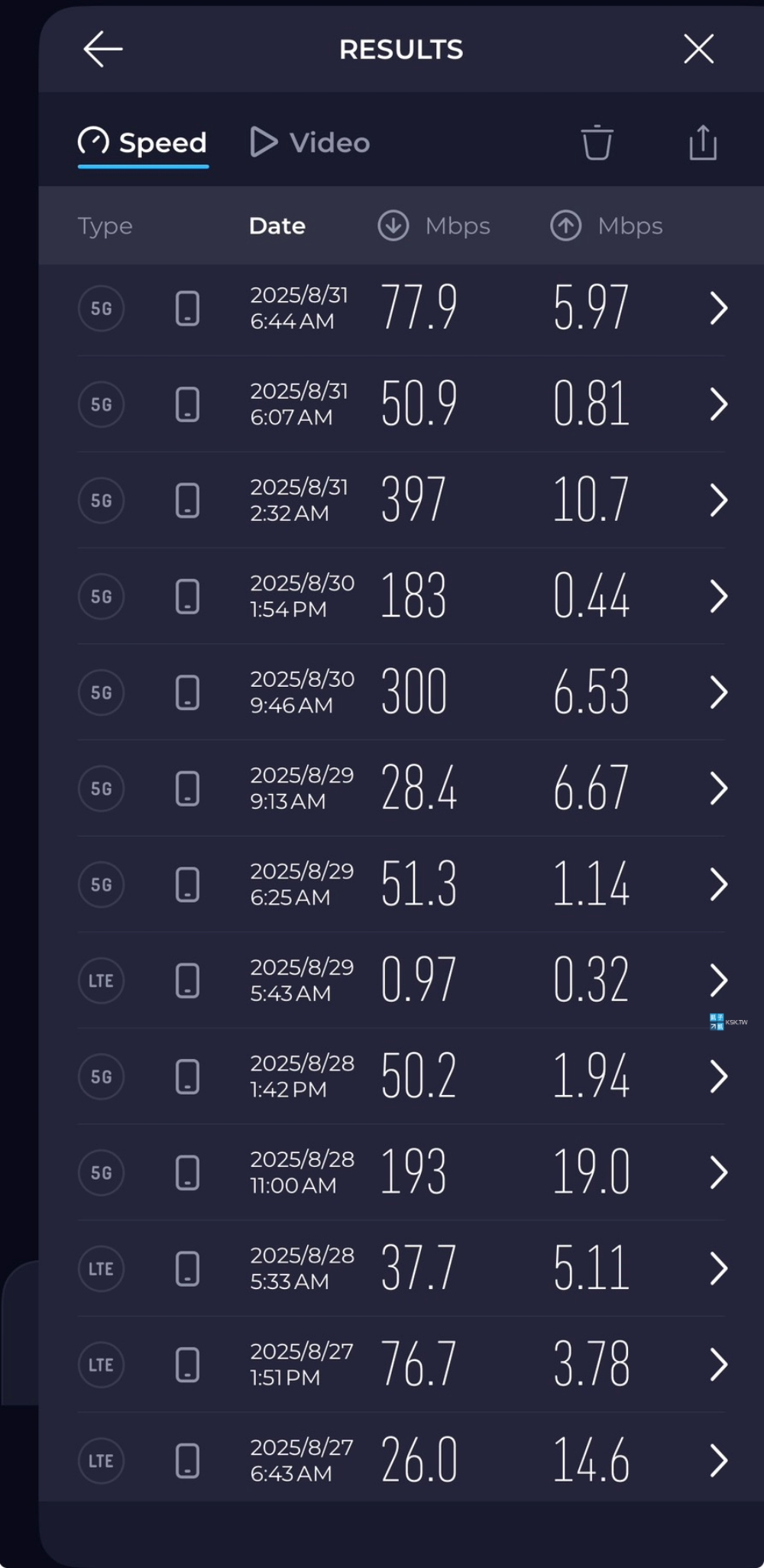The width and height of the screenshot is (764, 1568).
Task: Tap the back arrow icon
Action: coord(102,50)
